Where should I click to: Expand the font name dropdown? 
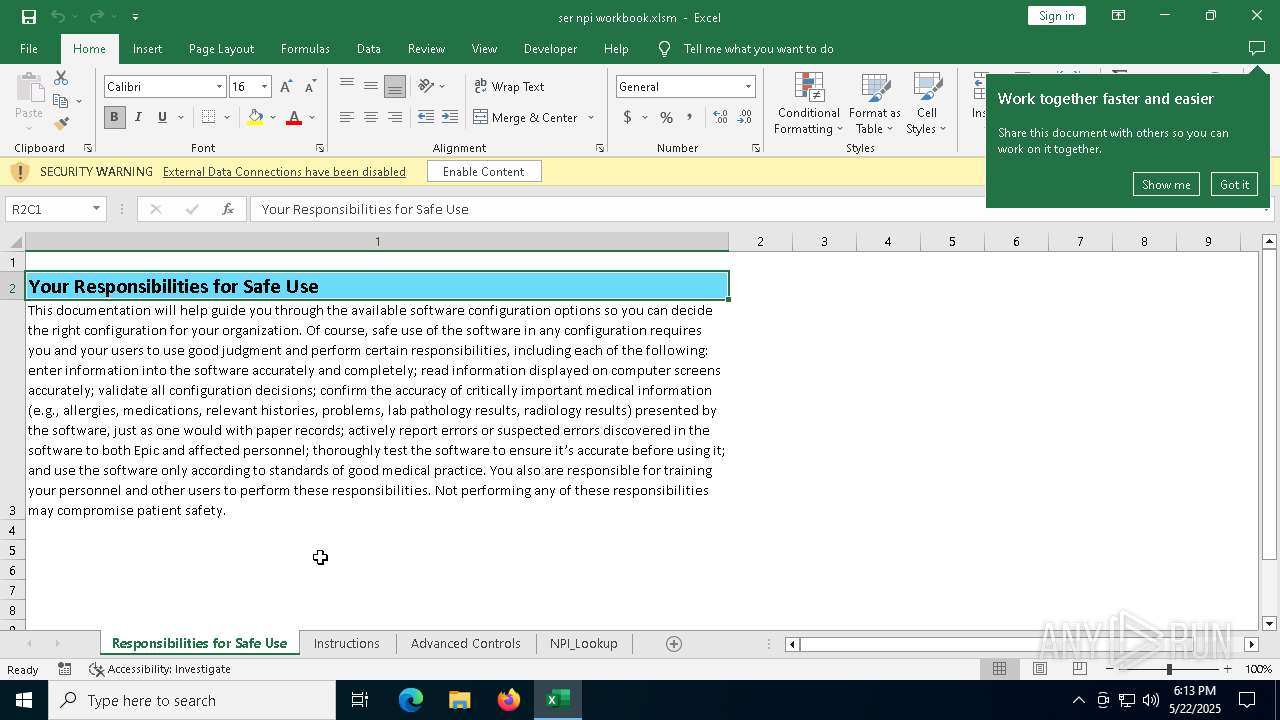click(x=219, y=87)
